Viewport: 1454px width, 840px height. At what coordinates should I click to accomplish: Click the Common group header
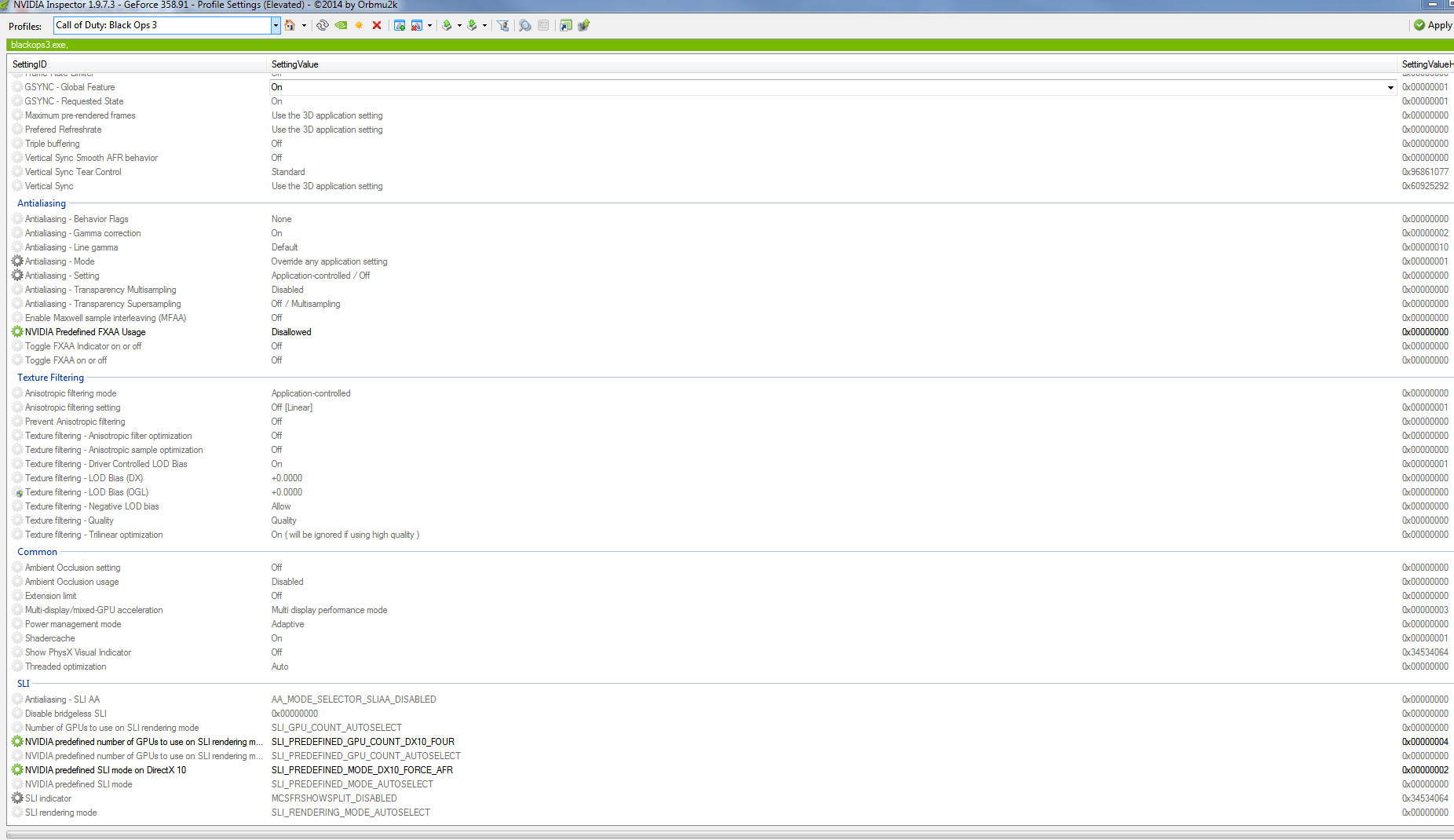tap(37, 552)
